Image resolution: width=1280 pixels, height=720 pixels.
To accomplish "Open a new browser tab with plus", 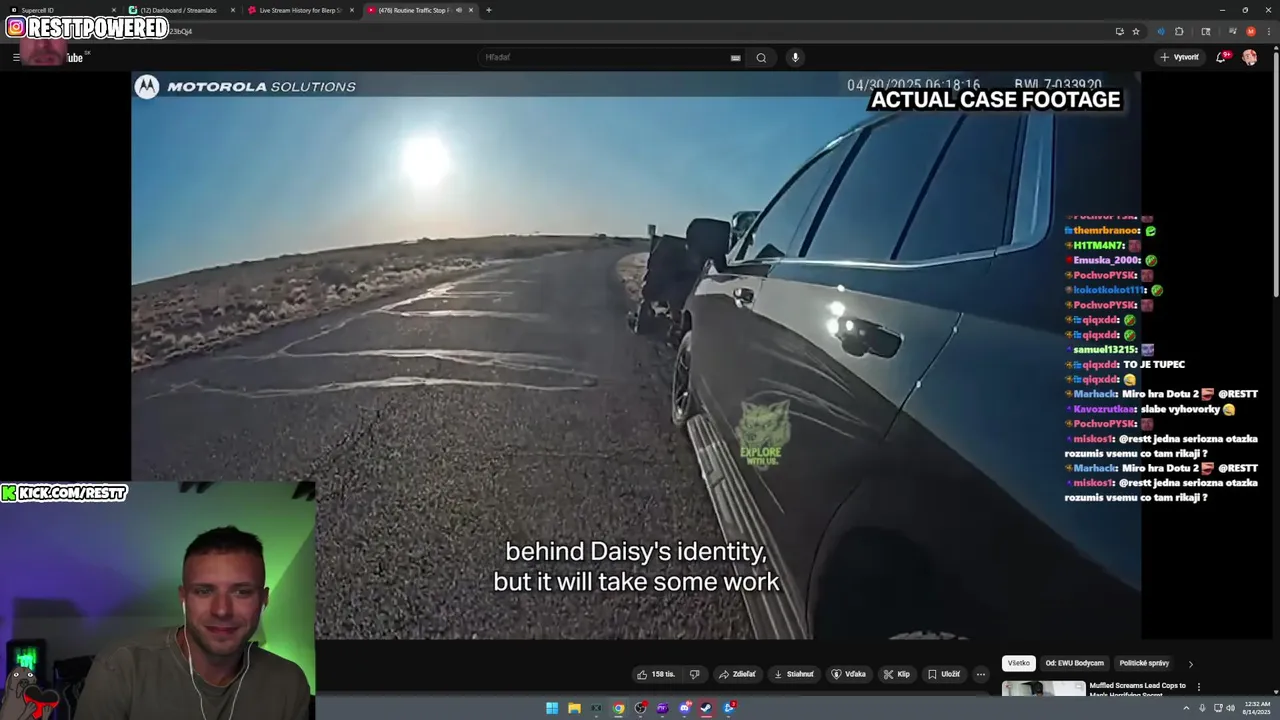I will pyautogui.click(x=488, y=10).
